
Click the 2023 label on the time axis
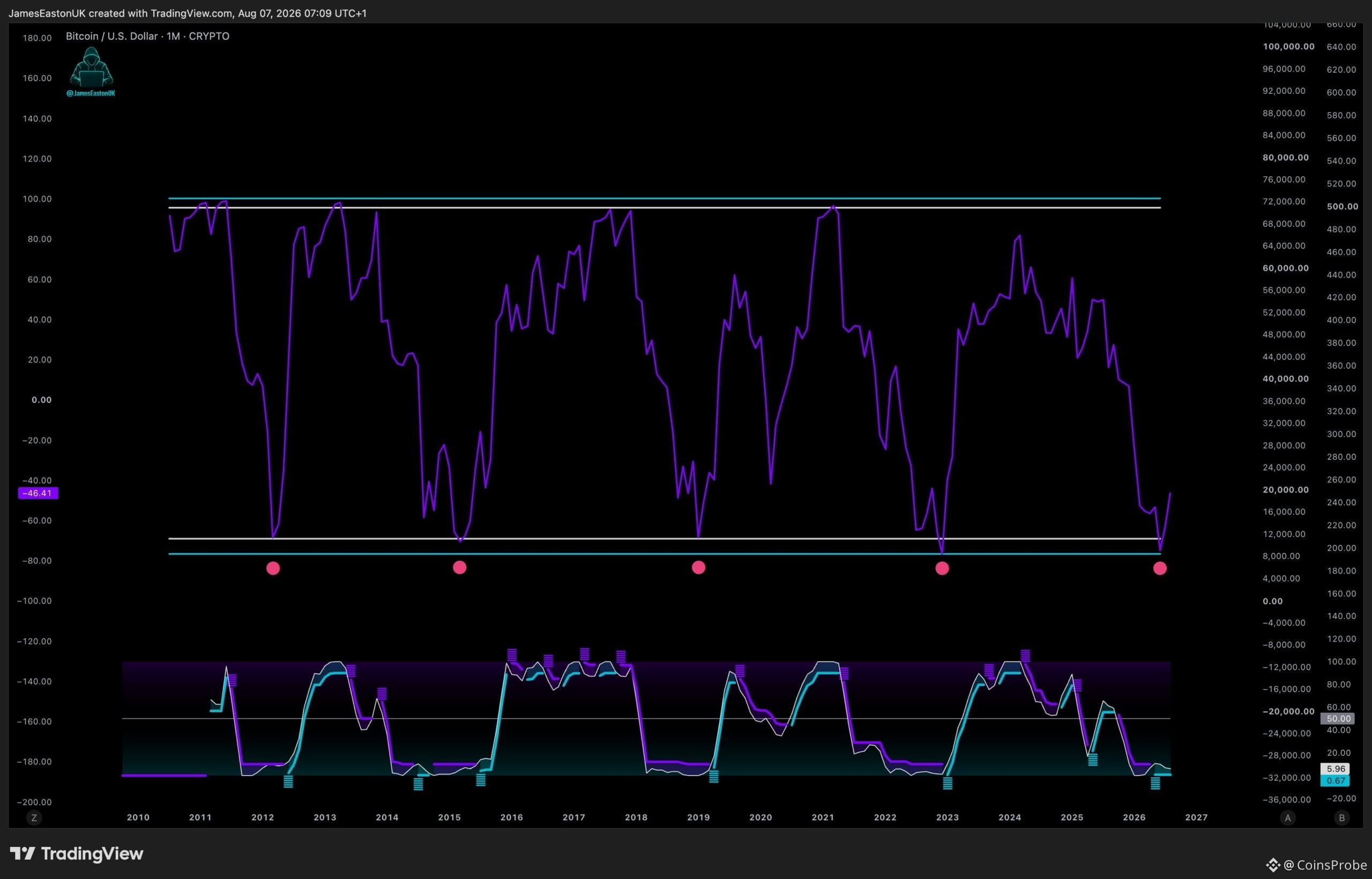(948, 817)
